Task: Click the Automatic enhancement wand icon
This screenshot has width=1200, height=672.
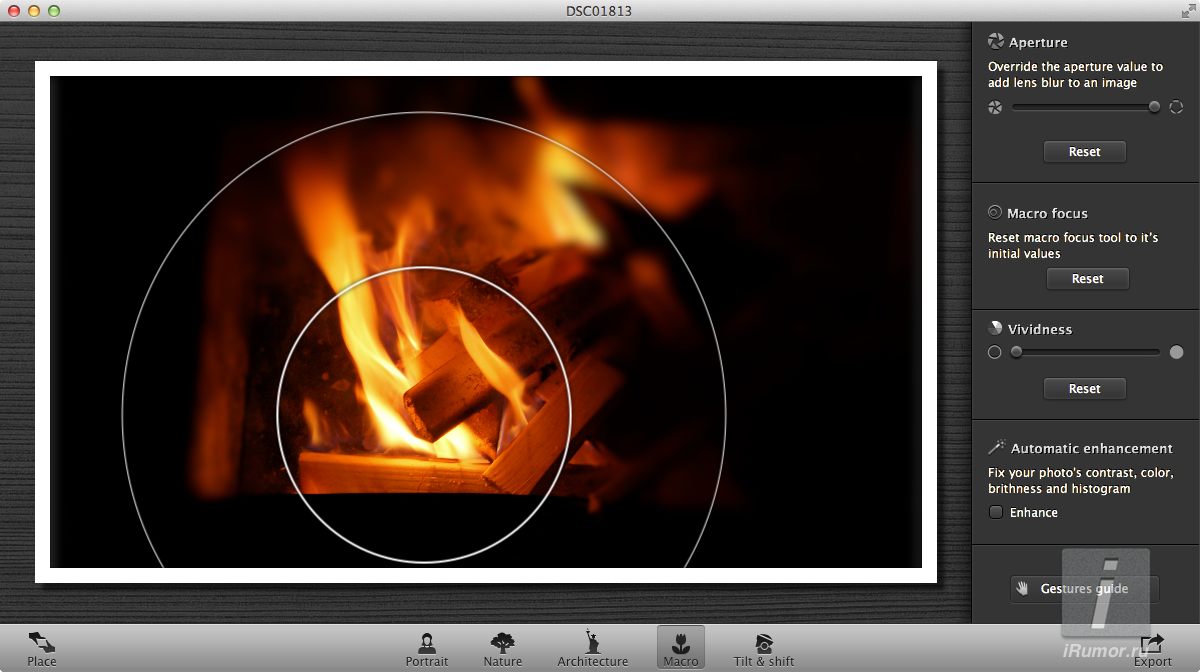Action: [996, 447]
